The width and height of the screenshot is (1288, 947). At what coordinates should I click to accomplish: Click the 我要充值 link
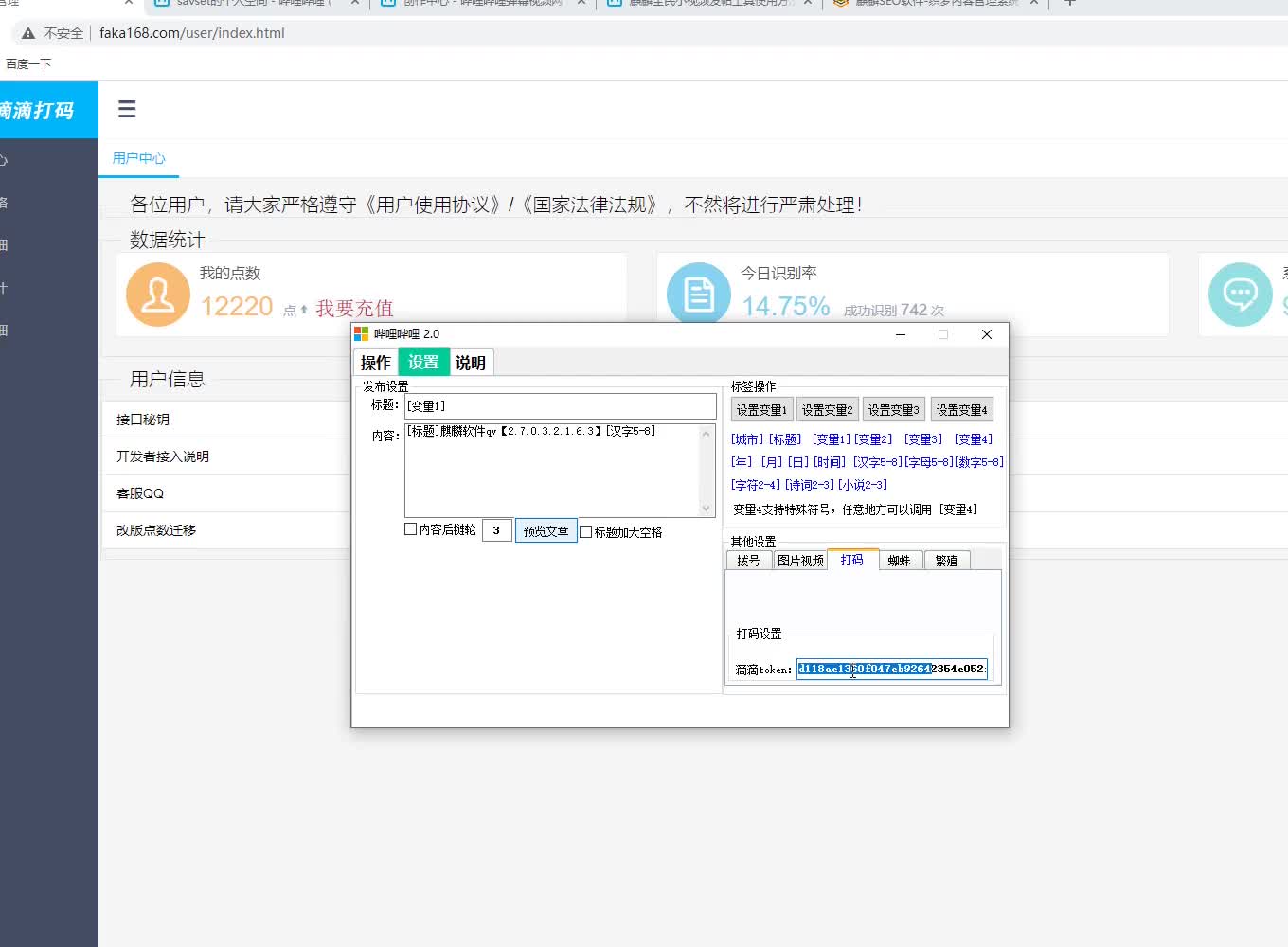click(354, 309)
